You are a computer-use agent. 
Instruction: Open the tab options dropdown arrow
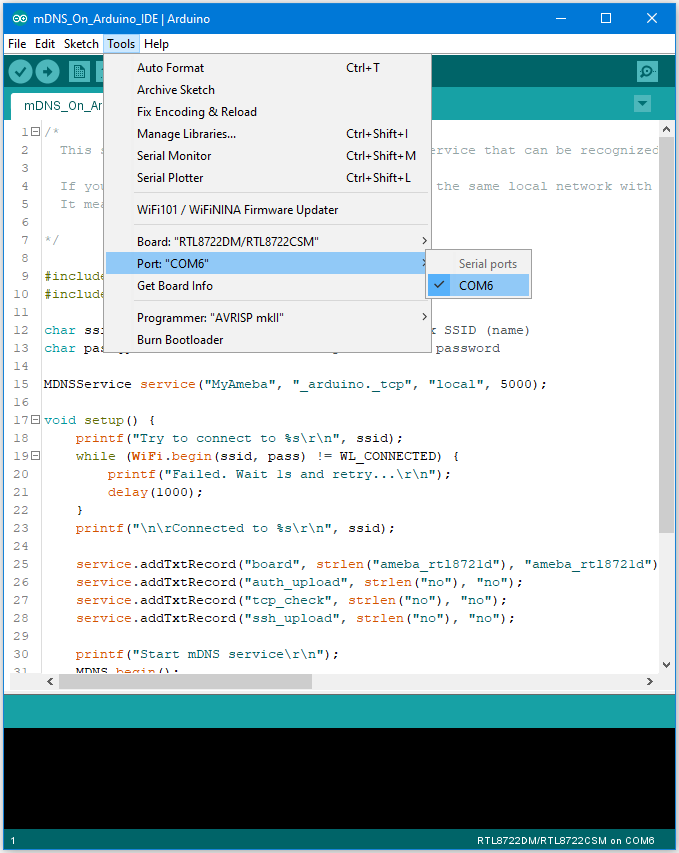click(643, 103)
